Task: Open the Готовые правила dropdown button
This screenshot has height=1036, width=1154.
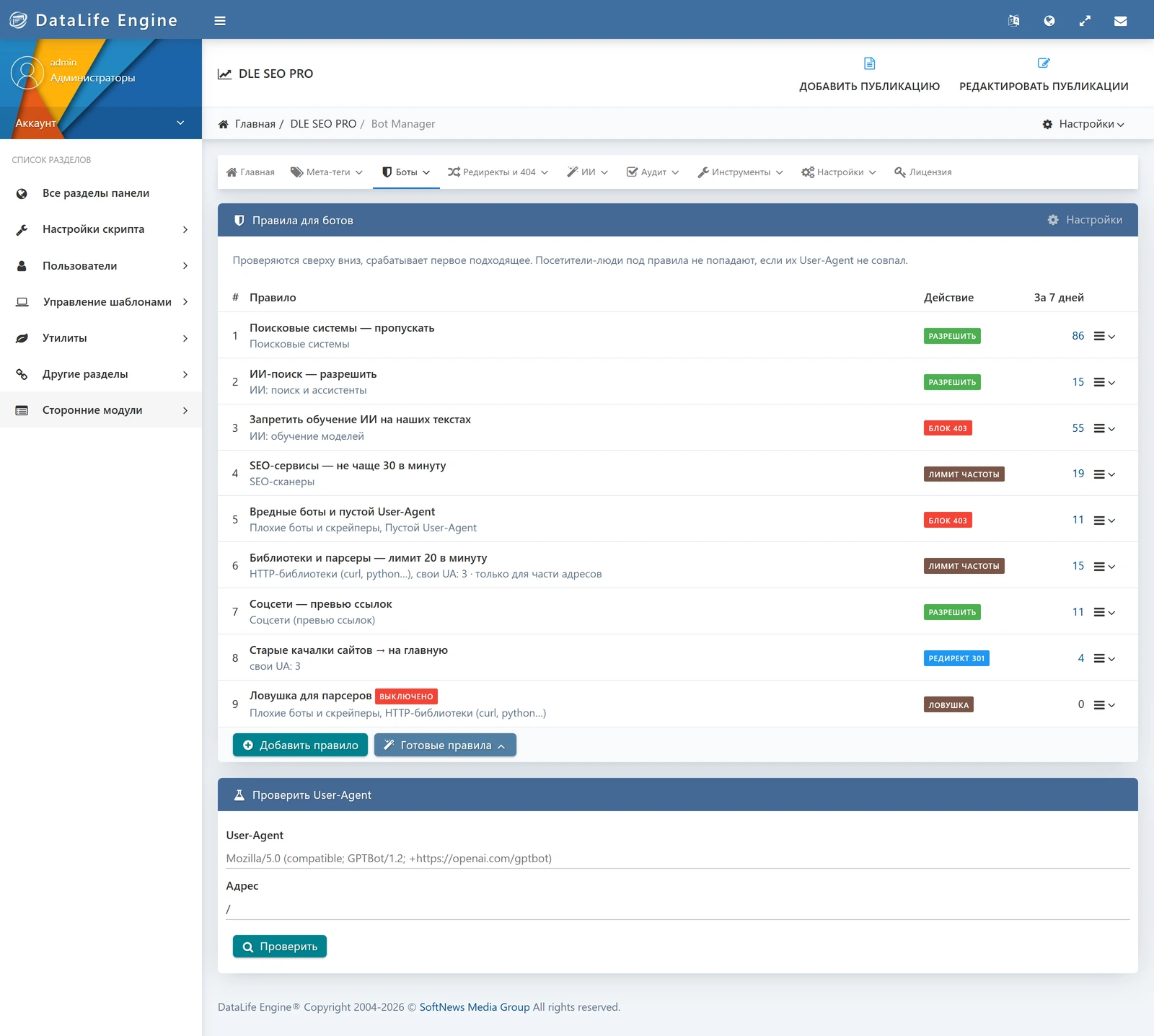Action: (x=445, y=745)
